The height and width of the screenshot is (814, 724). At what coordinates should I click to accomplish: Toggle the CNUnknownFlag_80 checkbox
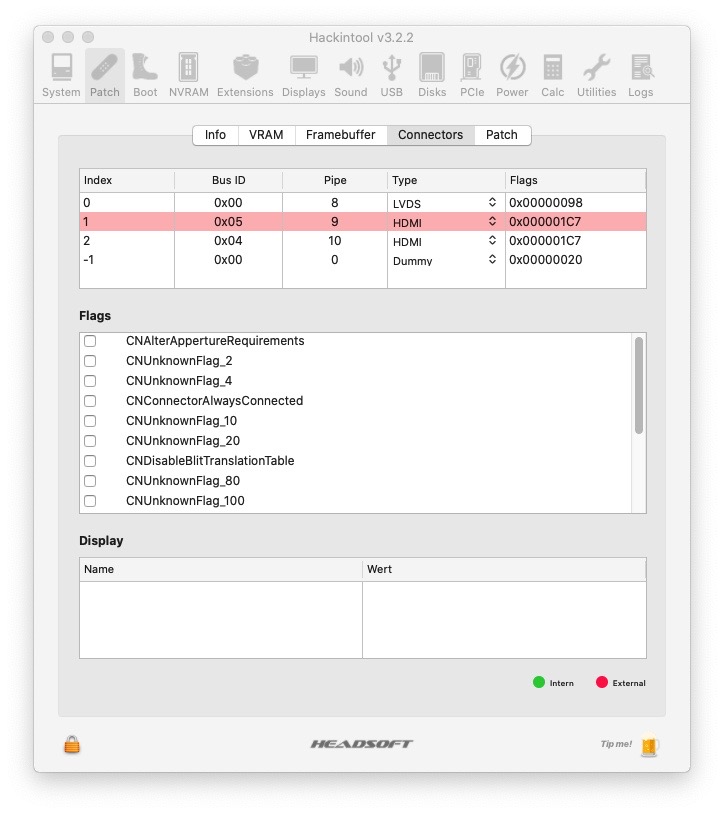90,481
